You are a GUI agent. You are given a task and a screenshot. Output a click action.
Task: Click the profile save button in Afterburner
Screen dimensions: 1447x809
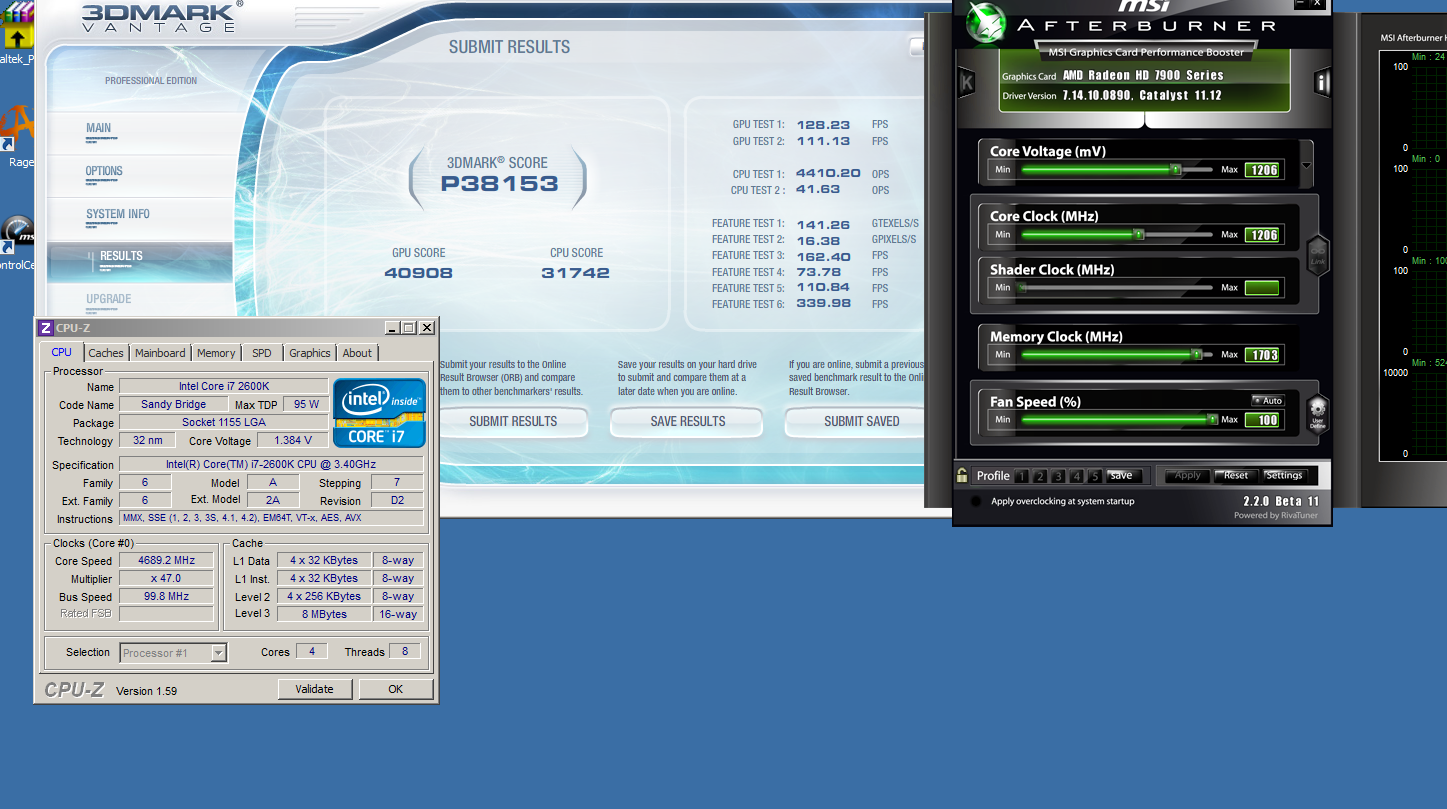click(x=1121, y=476)
